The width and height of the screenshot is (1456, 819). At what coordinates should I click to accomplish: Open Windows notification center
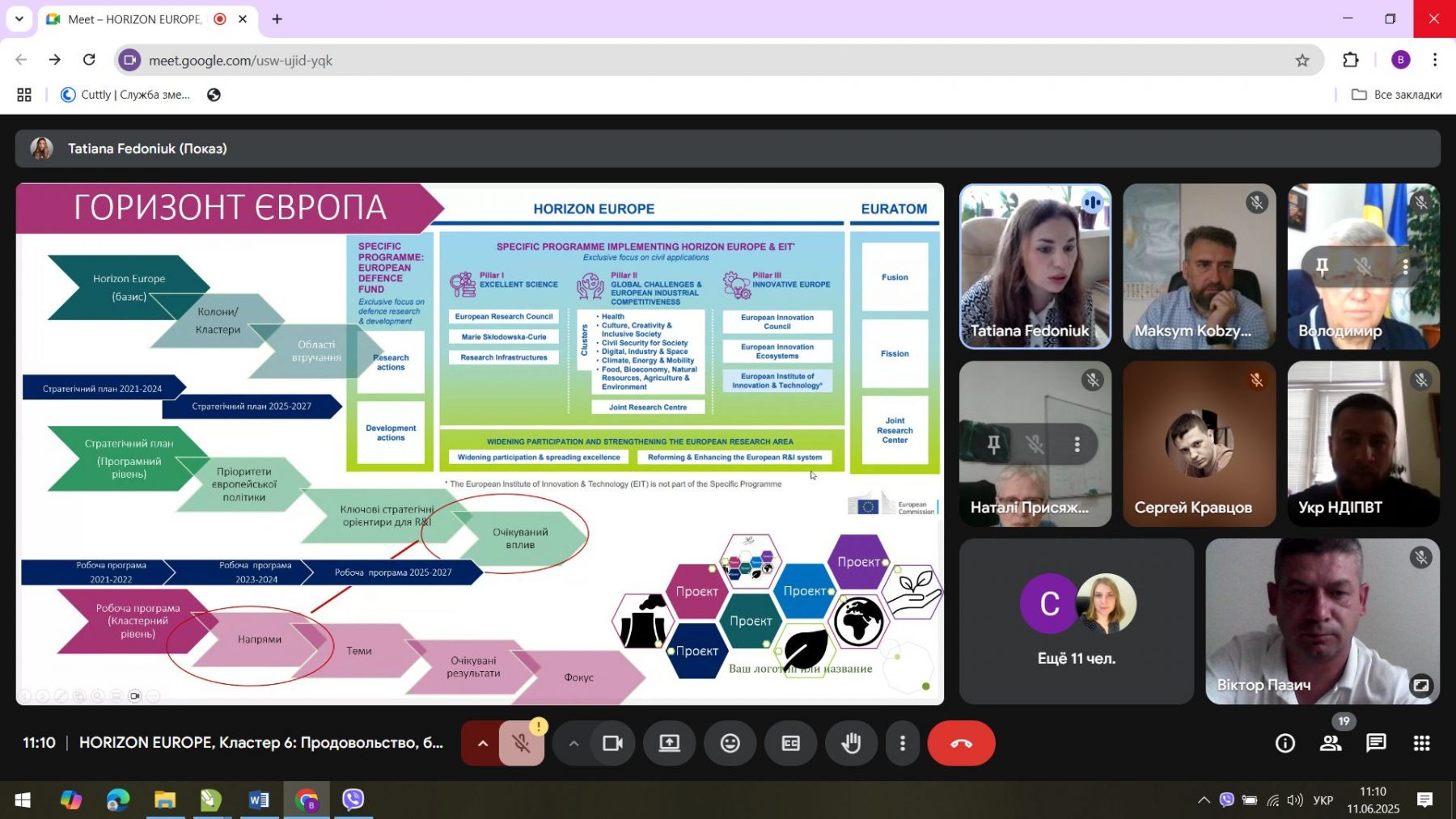[x=1425, y=800]
